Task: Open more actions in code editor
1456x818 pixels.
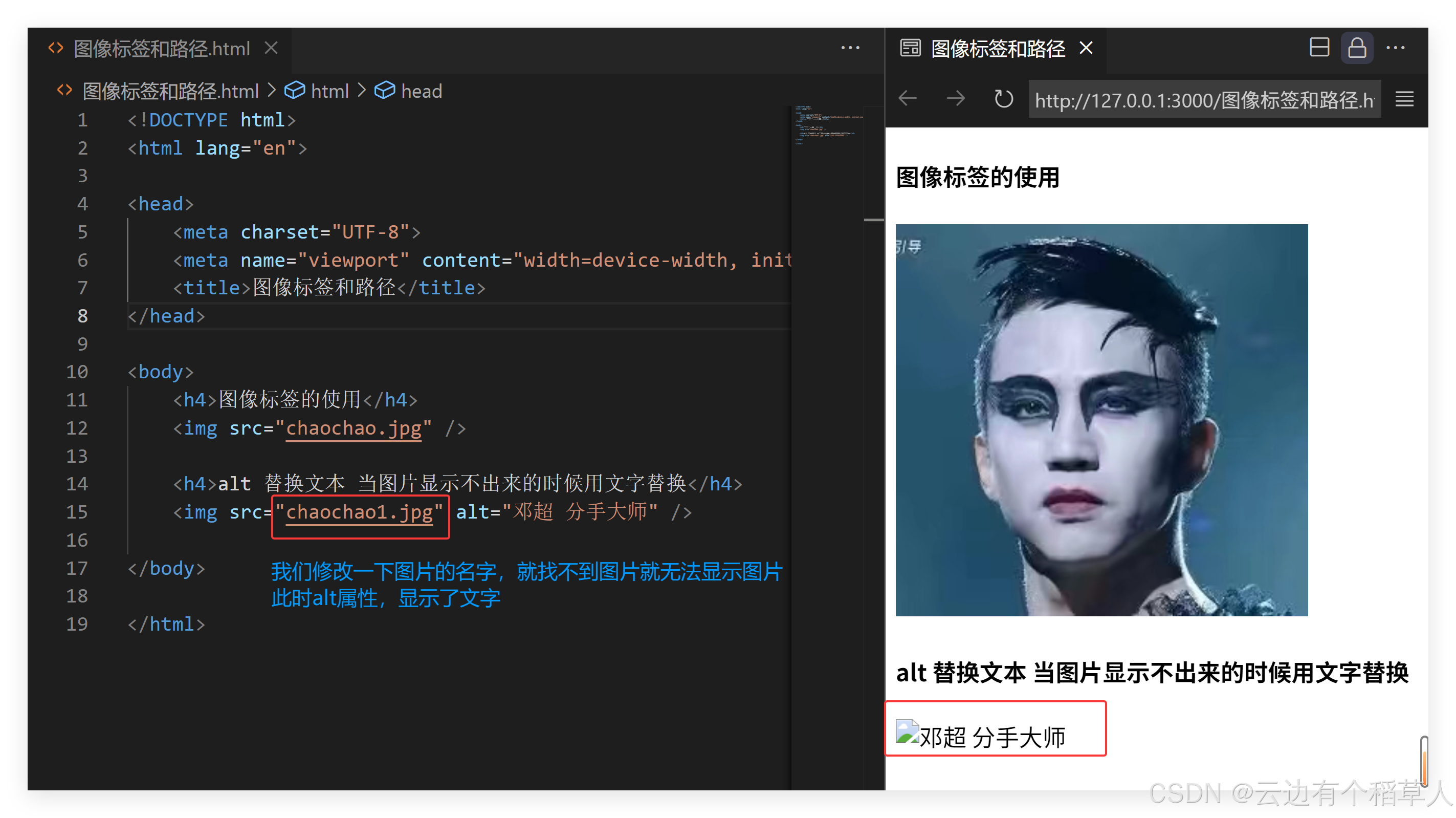Action: [x=850, y=48]
